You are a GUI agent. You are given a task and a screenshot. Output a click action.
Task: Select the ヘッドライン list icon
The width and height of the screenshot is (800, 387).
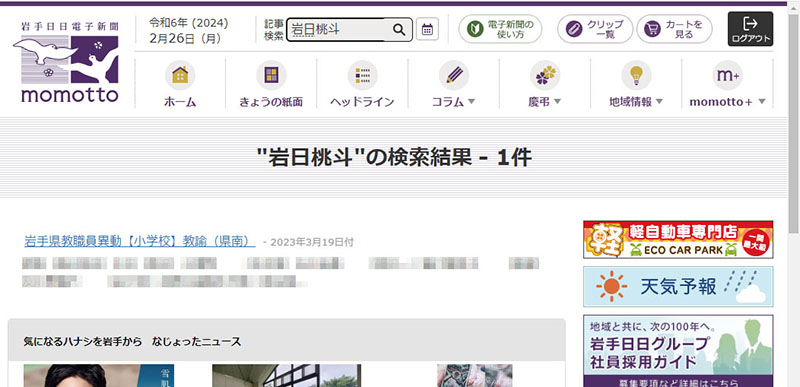click(362, 75)
